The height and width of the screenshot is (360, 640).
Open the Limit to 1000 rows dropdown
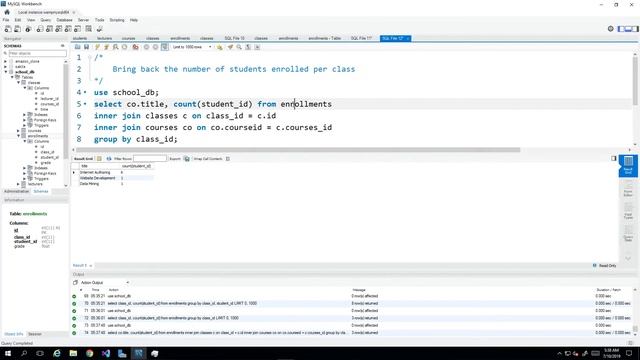click(192, 47)
